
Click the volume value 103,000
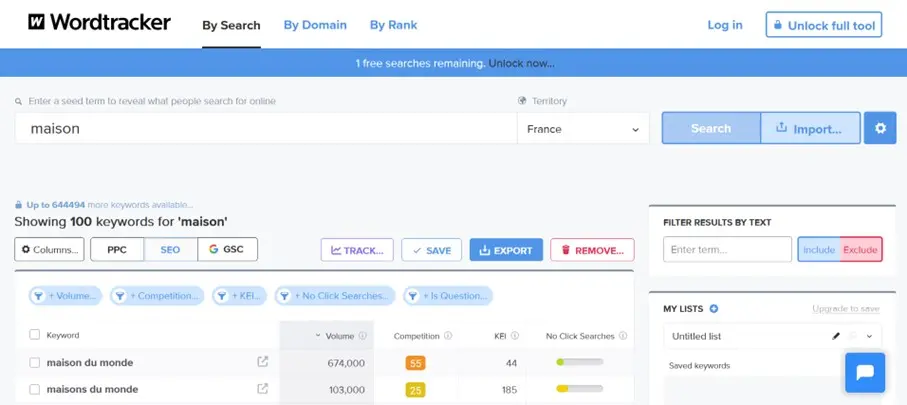click(346, 390)
